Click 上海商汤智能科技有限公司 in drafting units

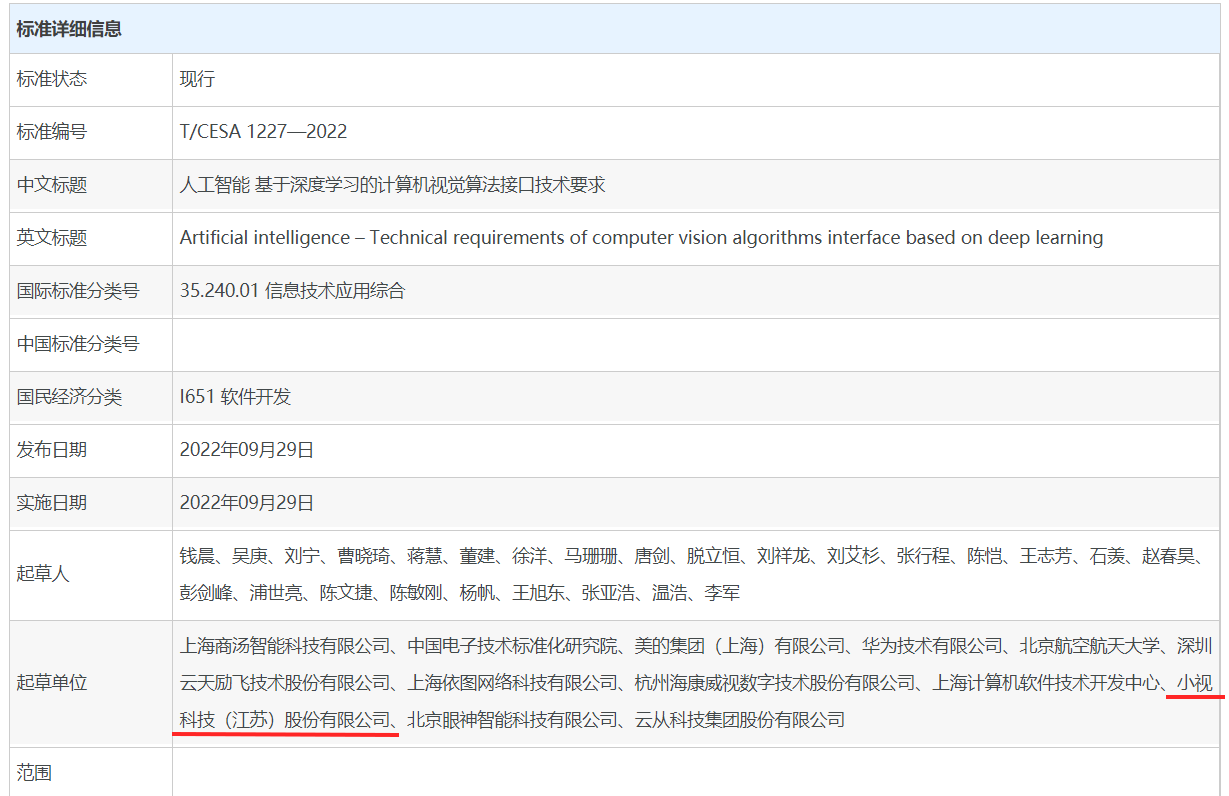point(284,646)
